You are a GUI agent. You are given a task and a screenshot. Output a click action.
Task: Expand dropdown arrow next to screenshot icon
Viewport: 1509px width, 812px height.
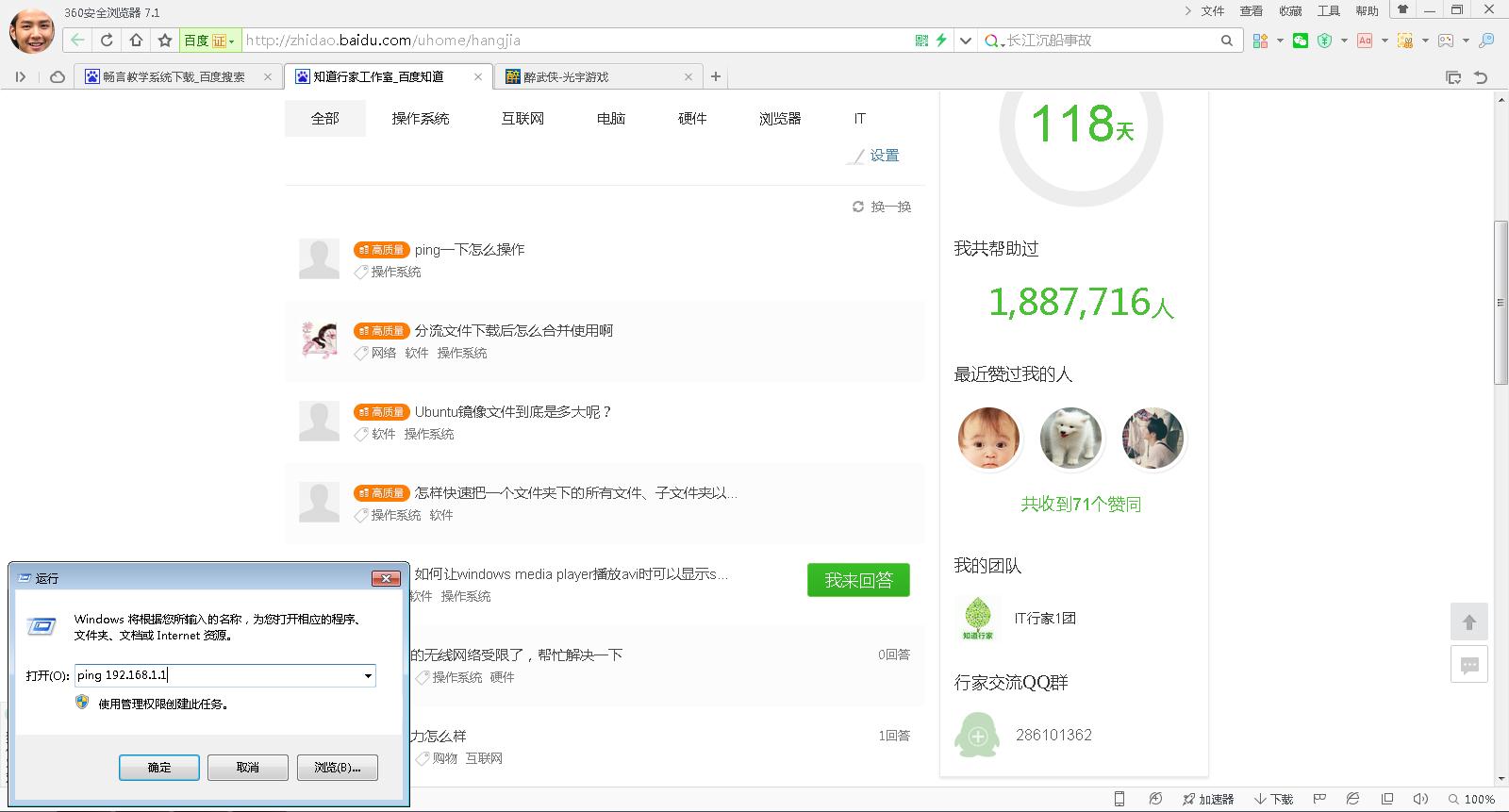click(1425, 41)
